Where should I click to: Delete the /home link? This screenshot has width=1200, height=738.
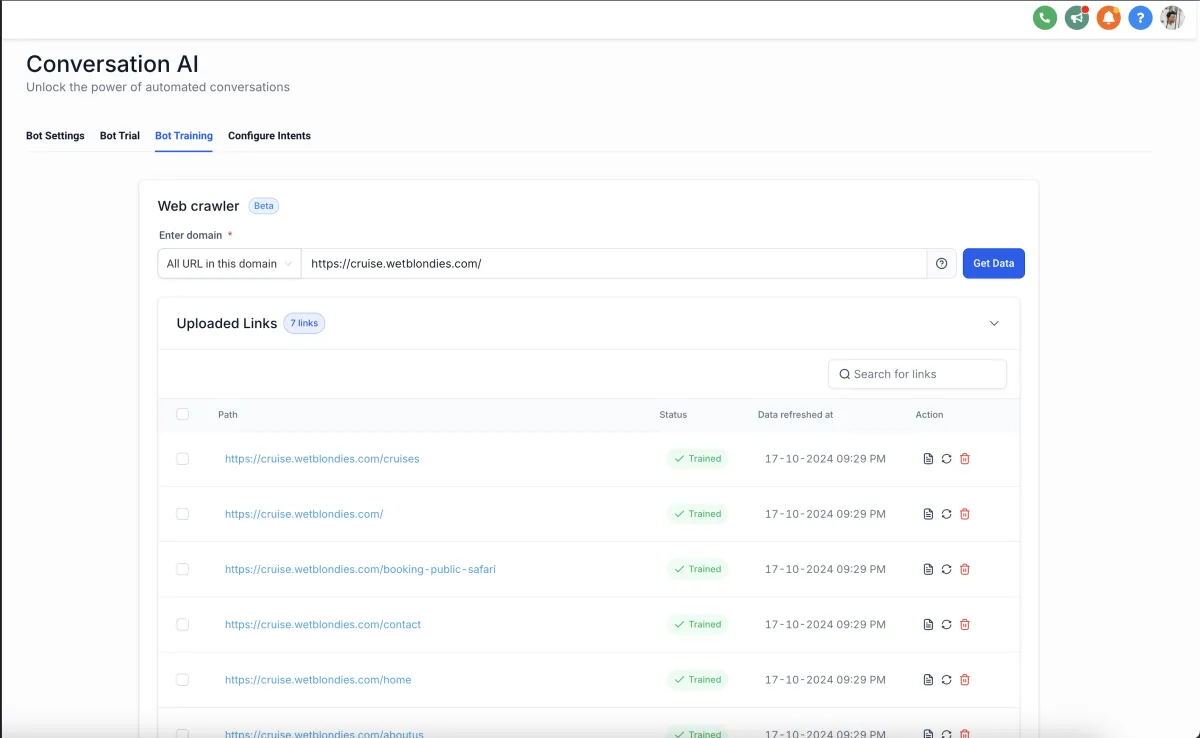965,680
